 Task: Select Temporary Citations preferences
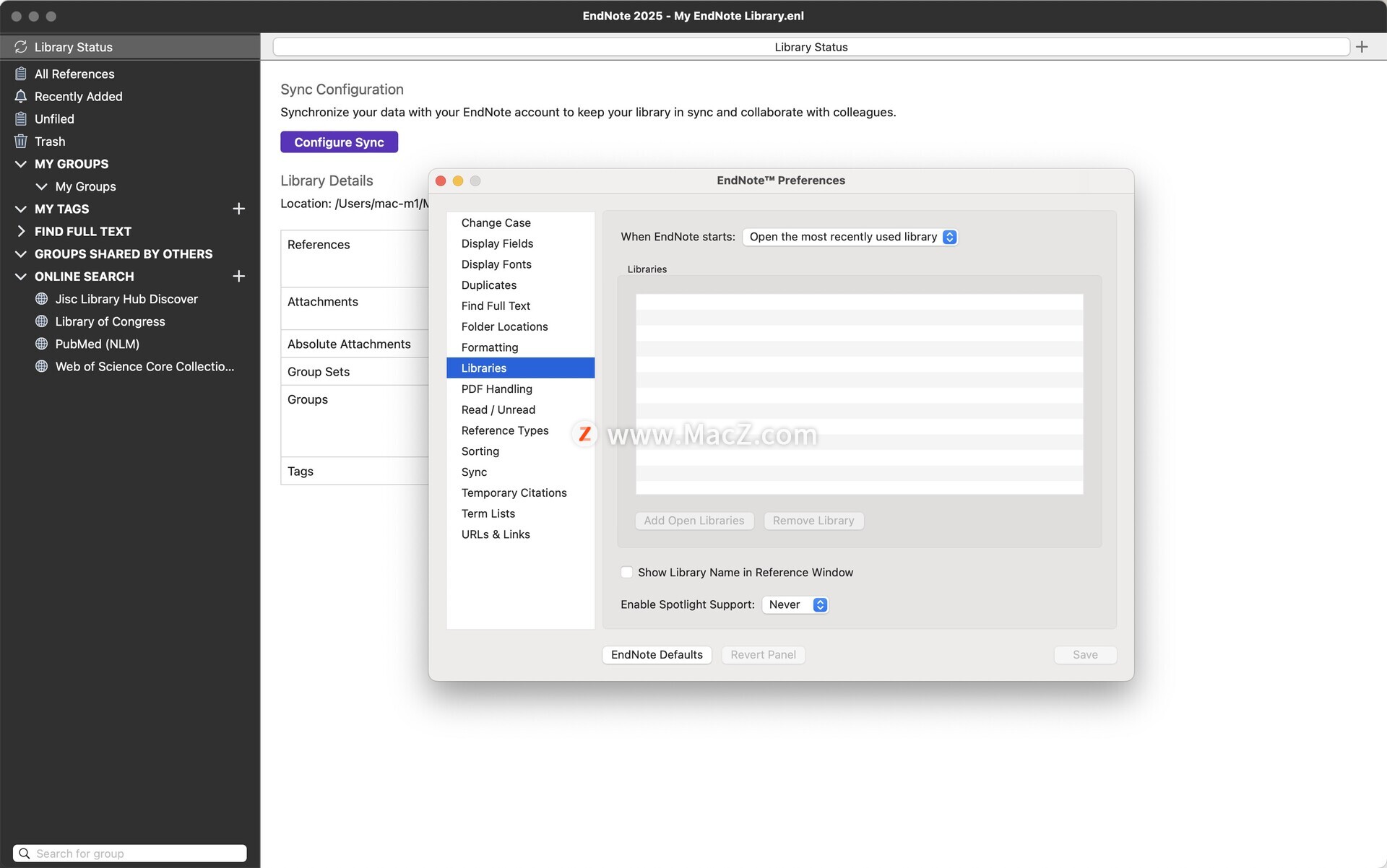(x=520, y=492)
